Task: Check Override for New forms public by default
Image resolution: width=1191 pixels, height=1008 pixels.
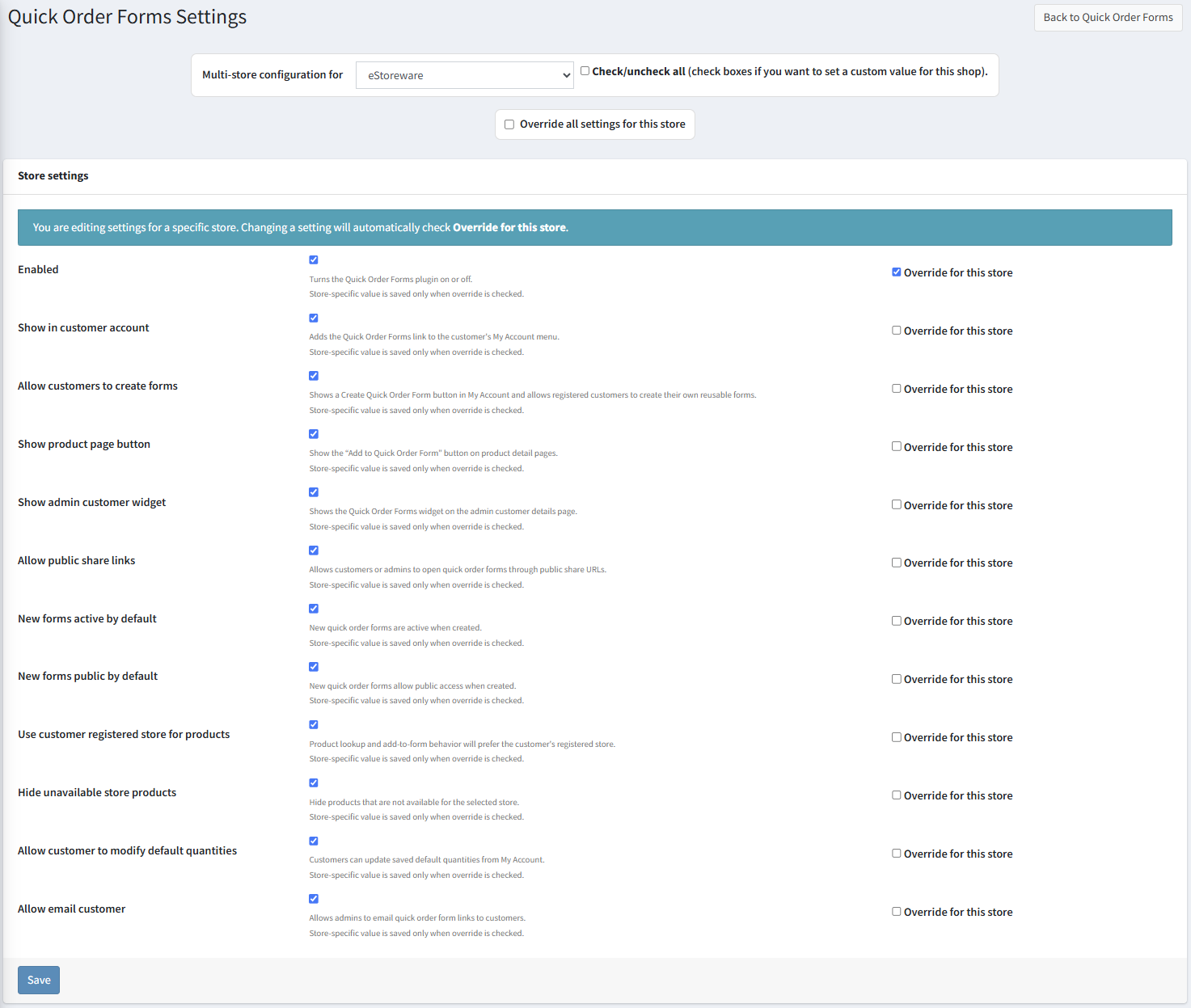Action: 897,679
